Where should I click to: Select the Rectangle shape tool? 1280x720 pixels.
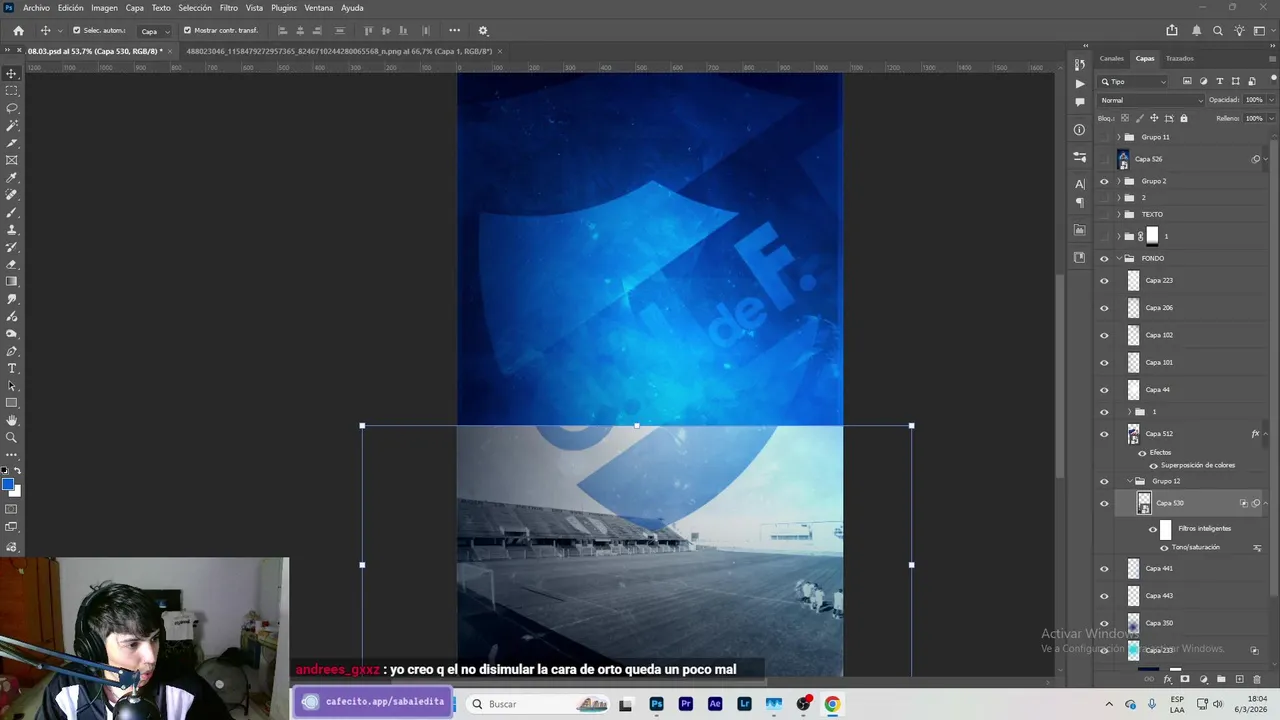[12, 403]
